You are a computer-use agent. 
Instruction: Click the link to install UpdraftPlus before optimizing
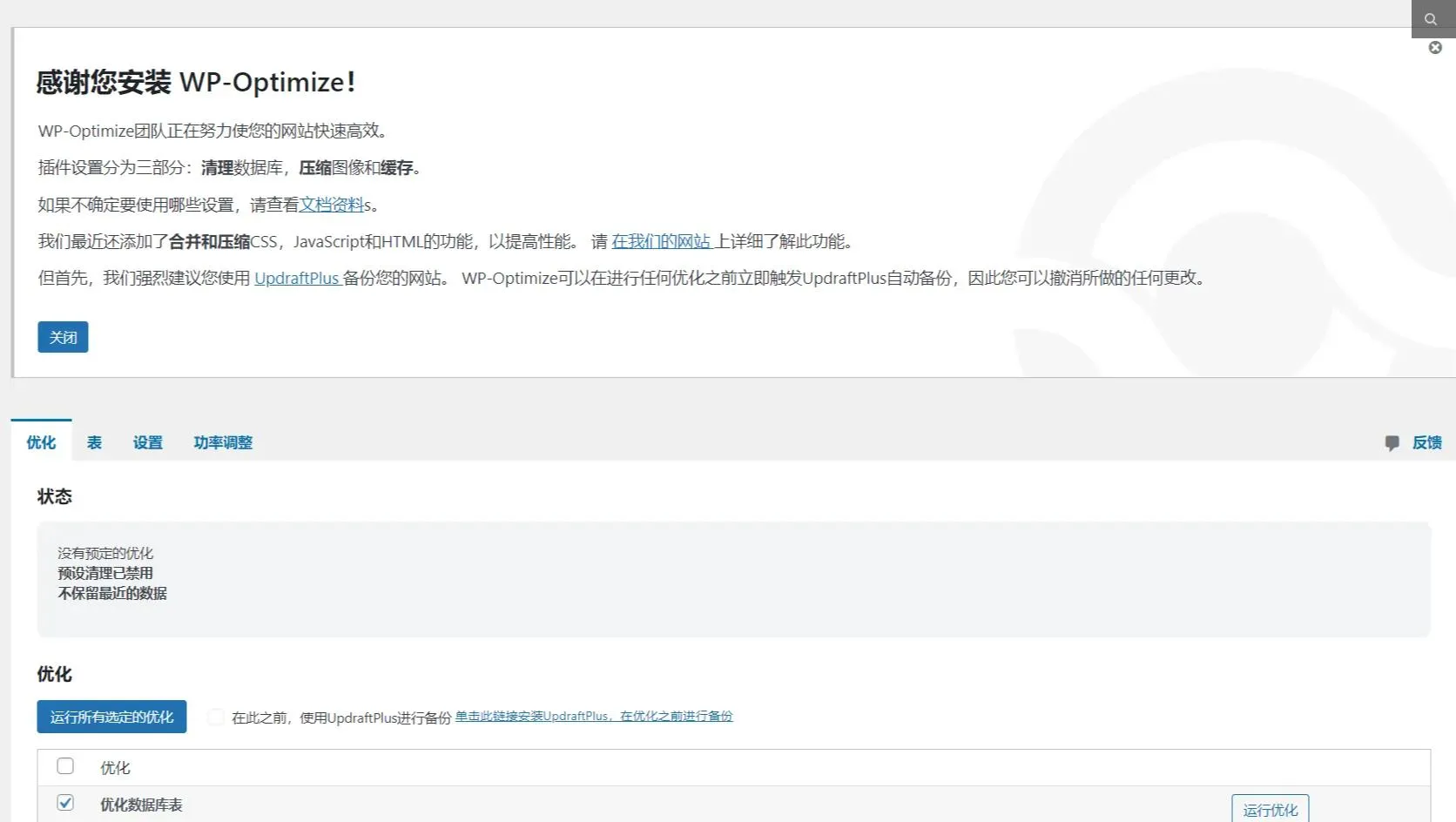point(594,716)
